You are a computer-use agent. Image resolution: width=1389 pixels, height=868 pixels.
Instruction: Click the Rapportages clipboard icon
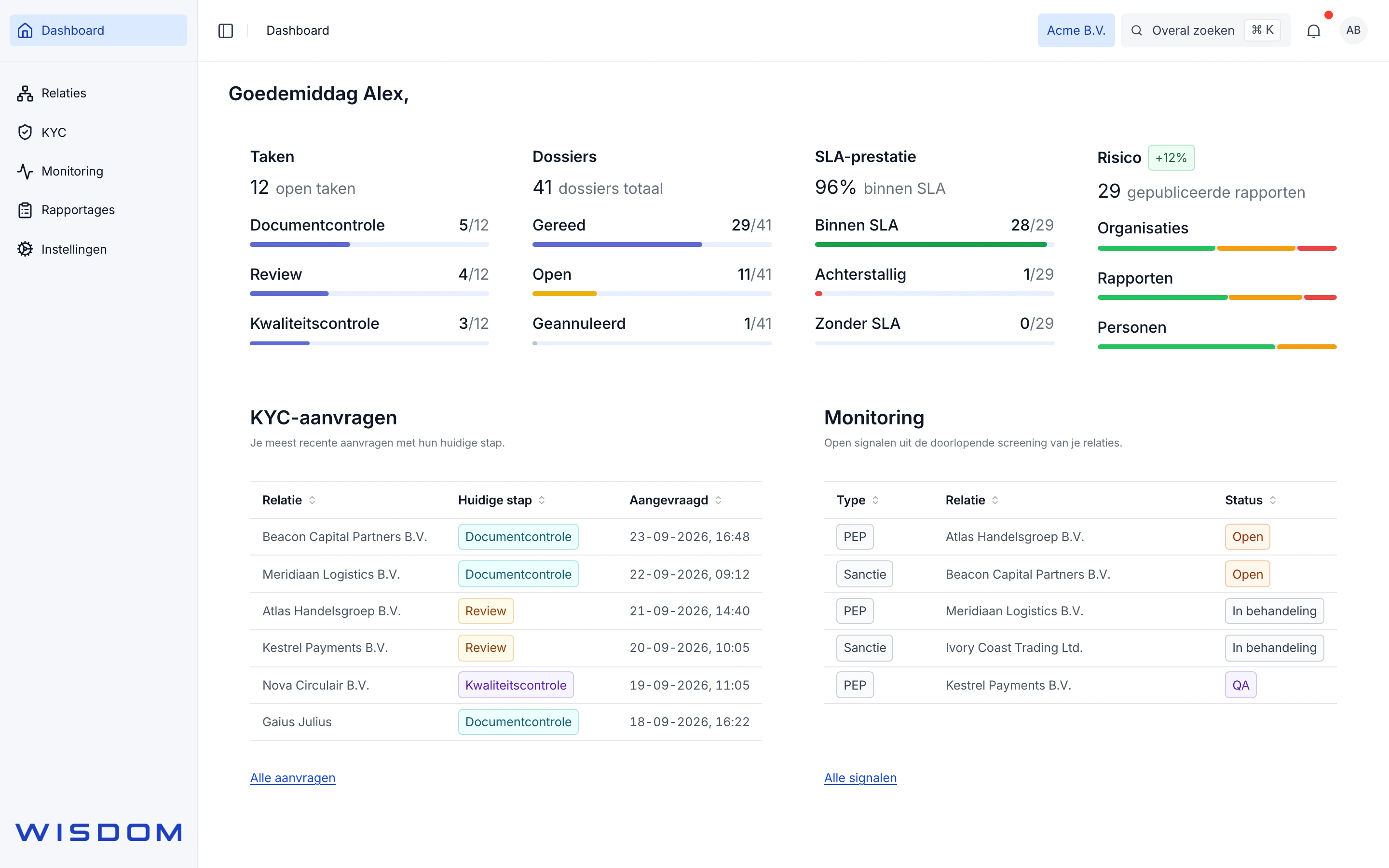(25, 210)
